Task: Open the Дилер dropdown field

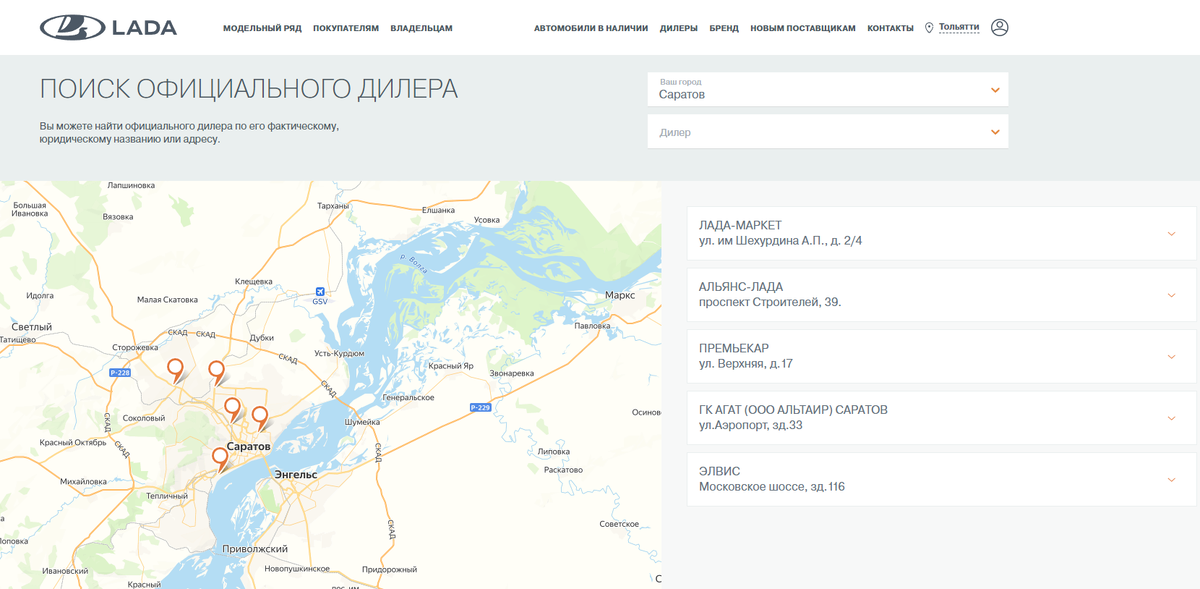Action: (x=828, y=132)
